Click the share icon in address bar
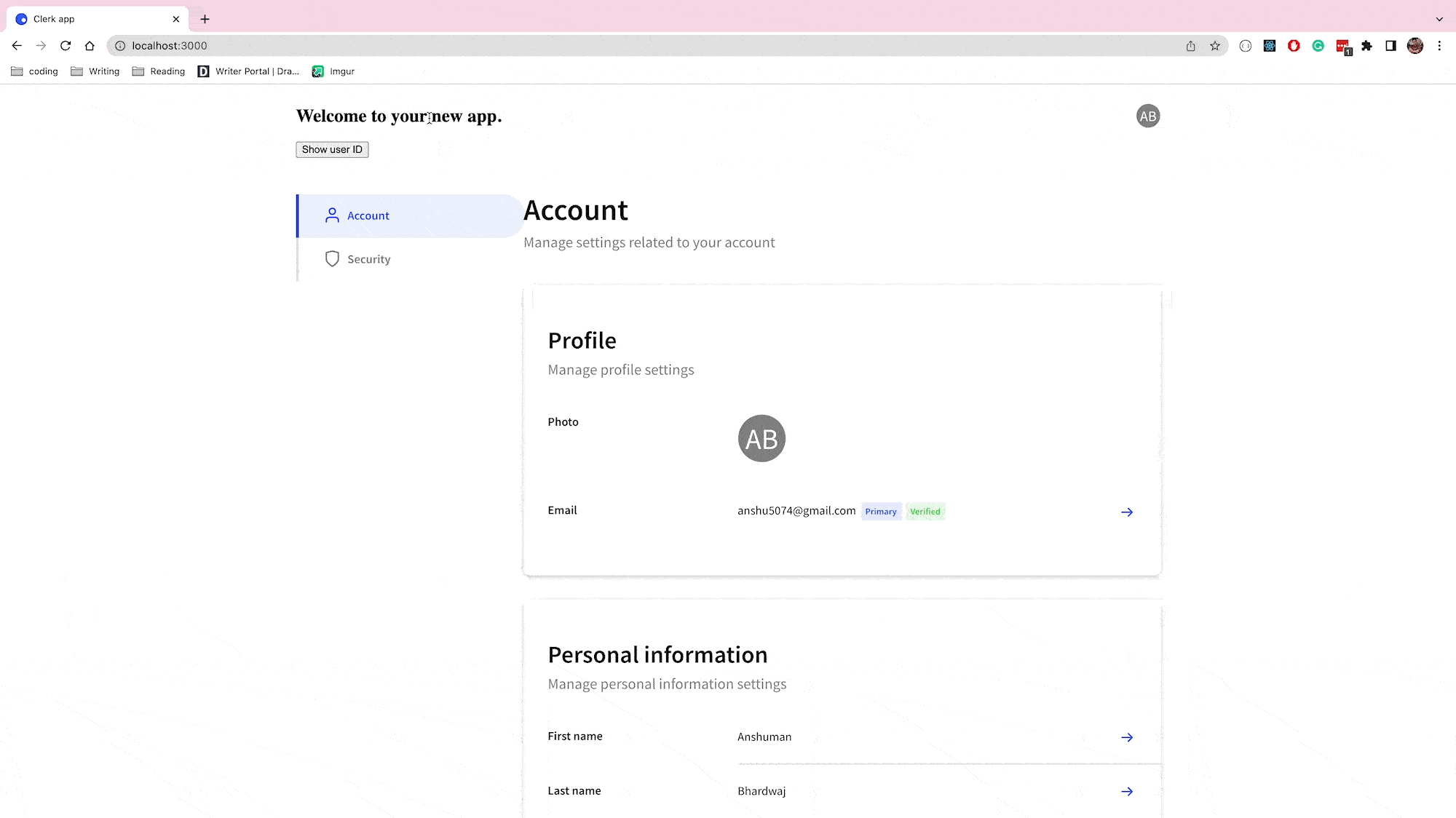Image resolution: width=1456 pixels, height=818 pixels. click(x=1191, y=46)
